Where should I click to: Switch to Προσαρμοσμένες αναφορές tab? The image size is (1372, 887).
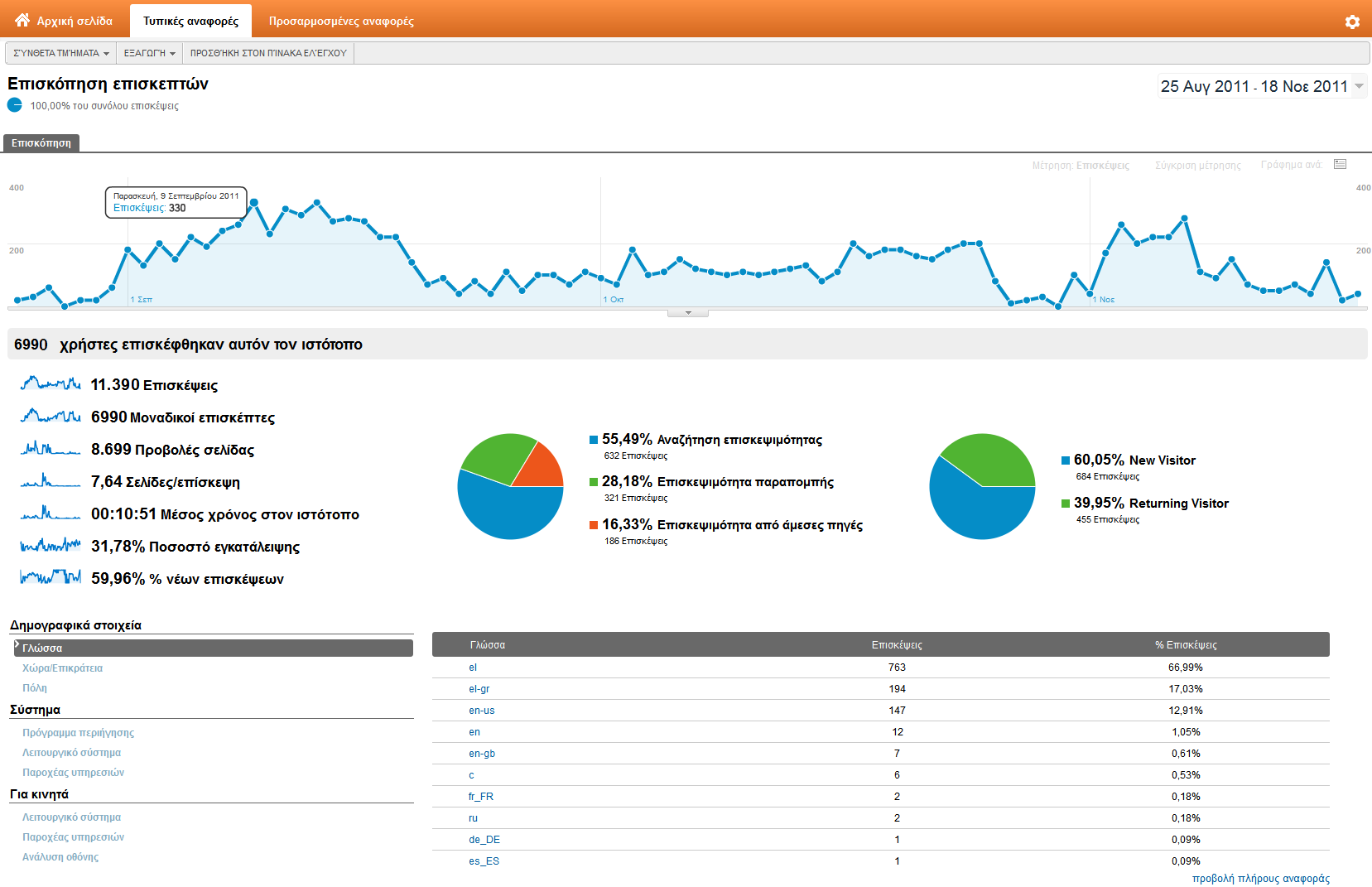tap(341, 21)
